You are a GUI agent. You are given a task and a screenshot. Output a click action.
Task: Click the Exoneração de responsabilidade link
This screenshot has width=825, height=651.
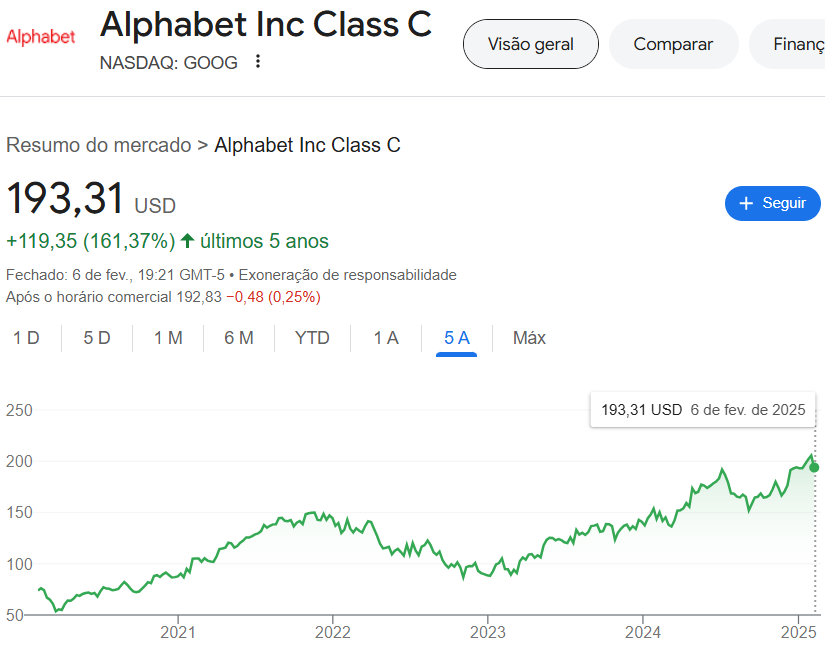[x=348, y=275]
